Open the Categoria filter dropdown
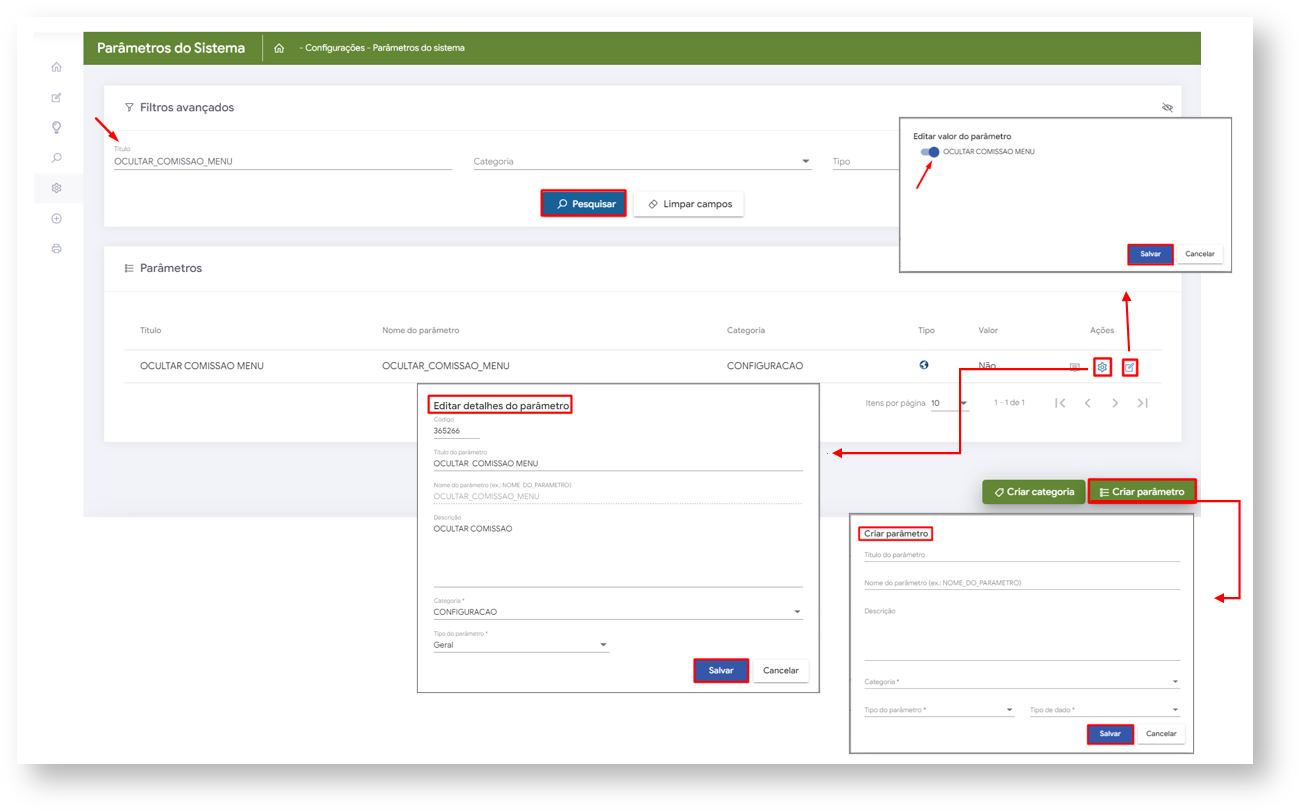The height and width of the screenshot is (812, 1301). click(642, 161)
